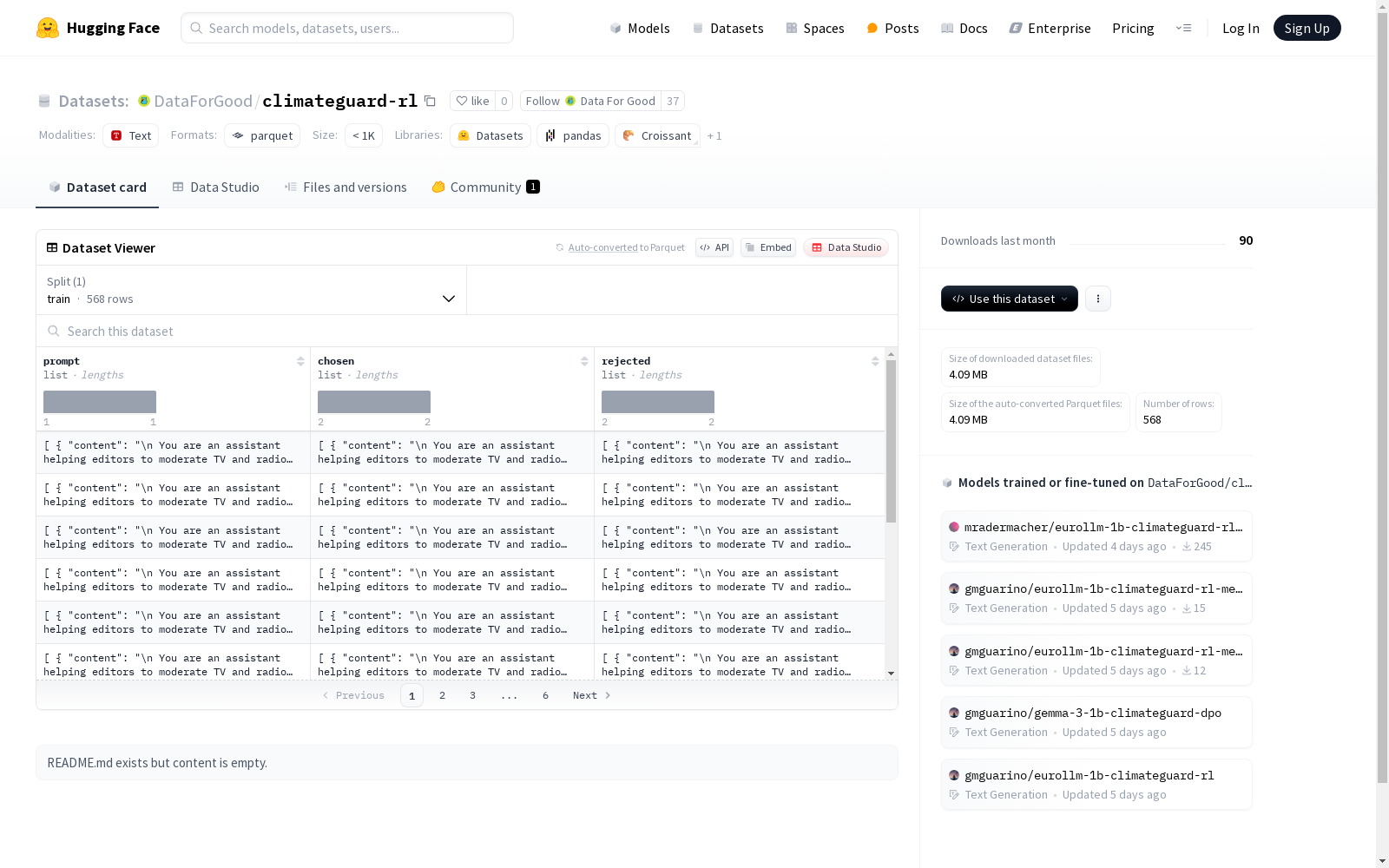Viewport: 1389px width, 868px height.
Task: Open Docs in the top navigation
Action: point(964,28)
